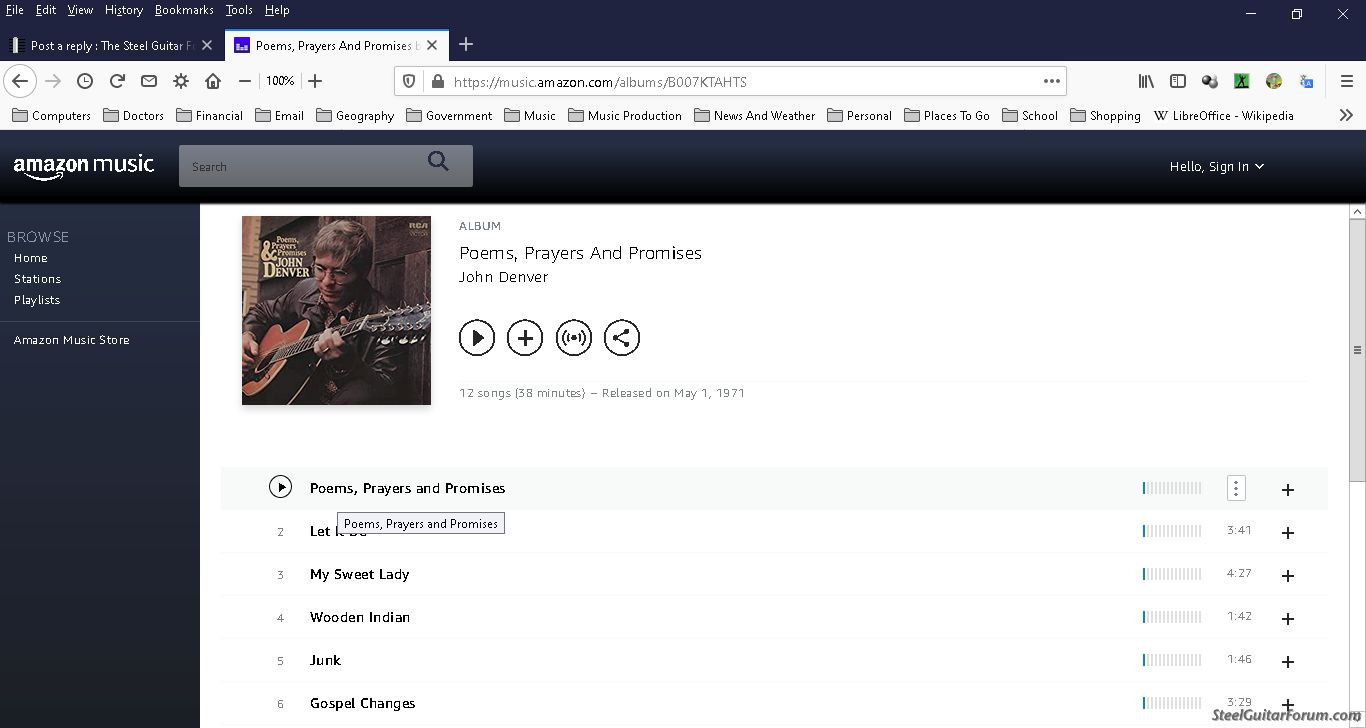
Task: Open browser history clock icon
Action: coord(85,81)
